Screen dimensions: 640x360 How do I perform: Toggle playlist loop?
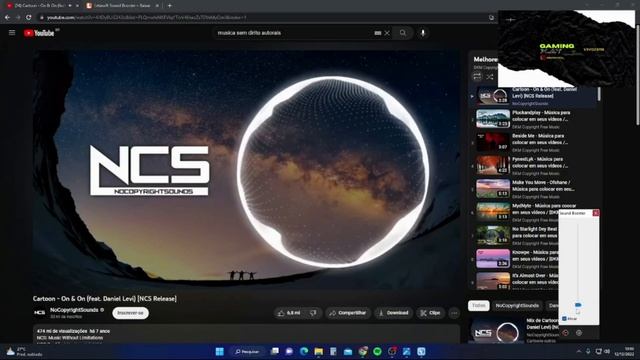tap(477, 77)
